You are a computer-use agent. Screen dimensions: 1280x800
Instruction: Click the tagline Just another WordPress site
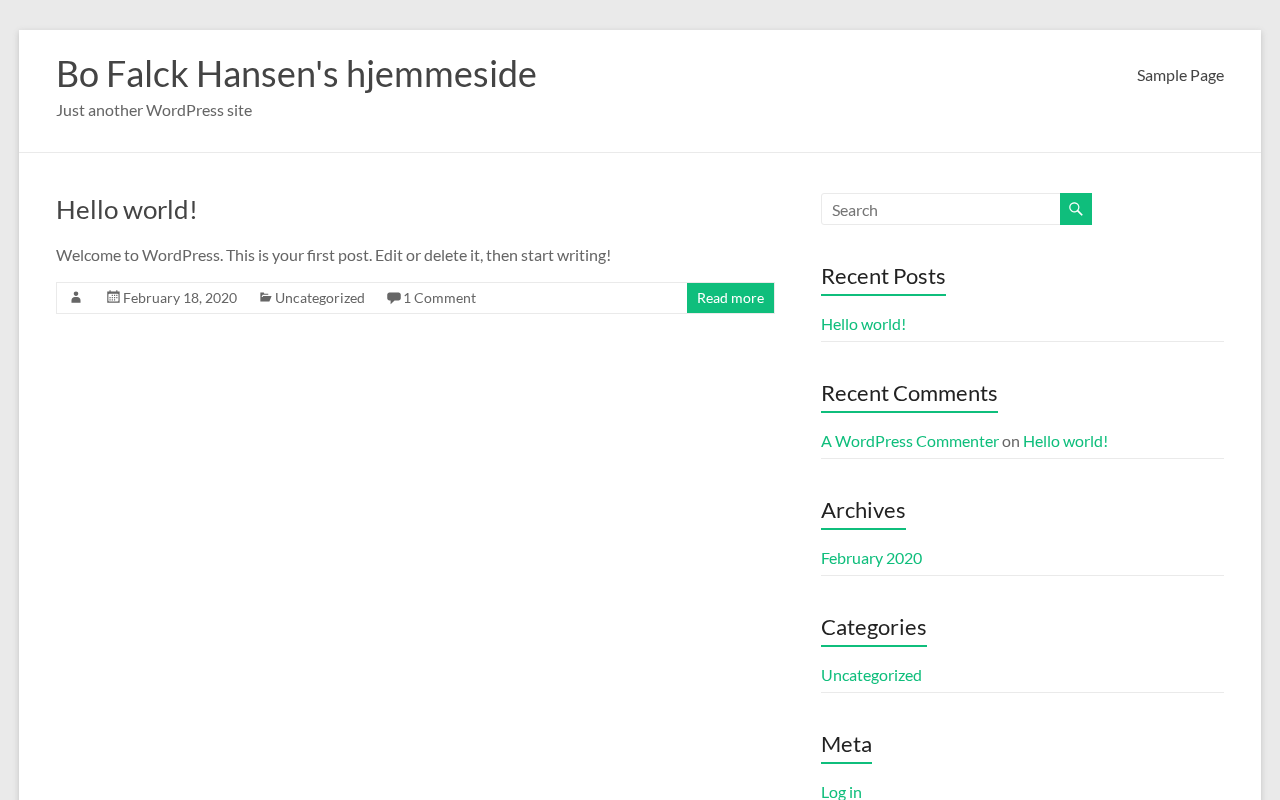154,110
